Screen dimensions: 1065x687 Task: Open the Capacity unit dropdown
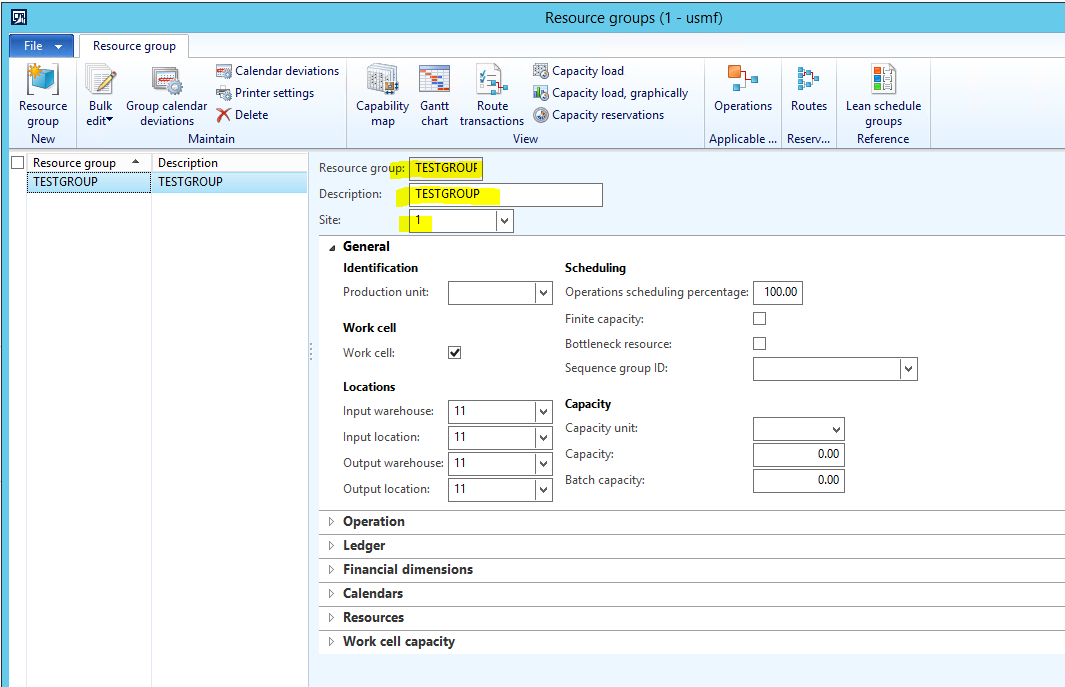pos(836,429)
